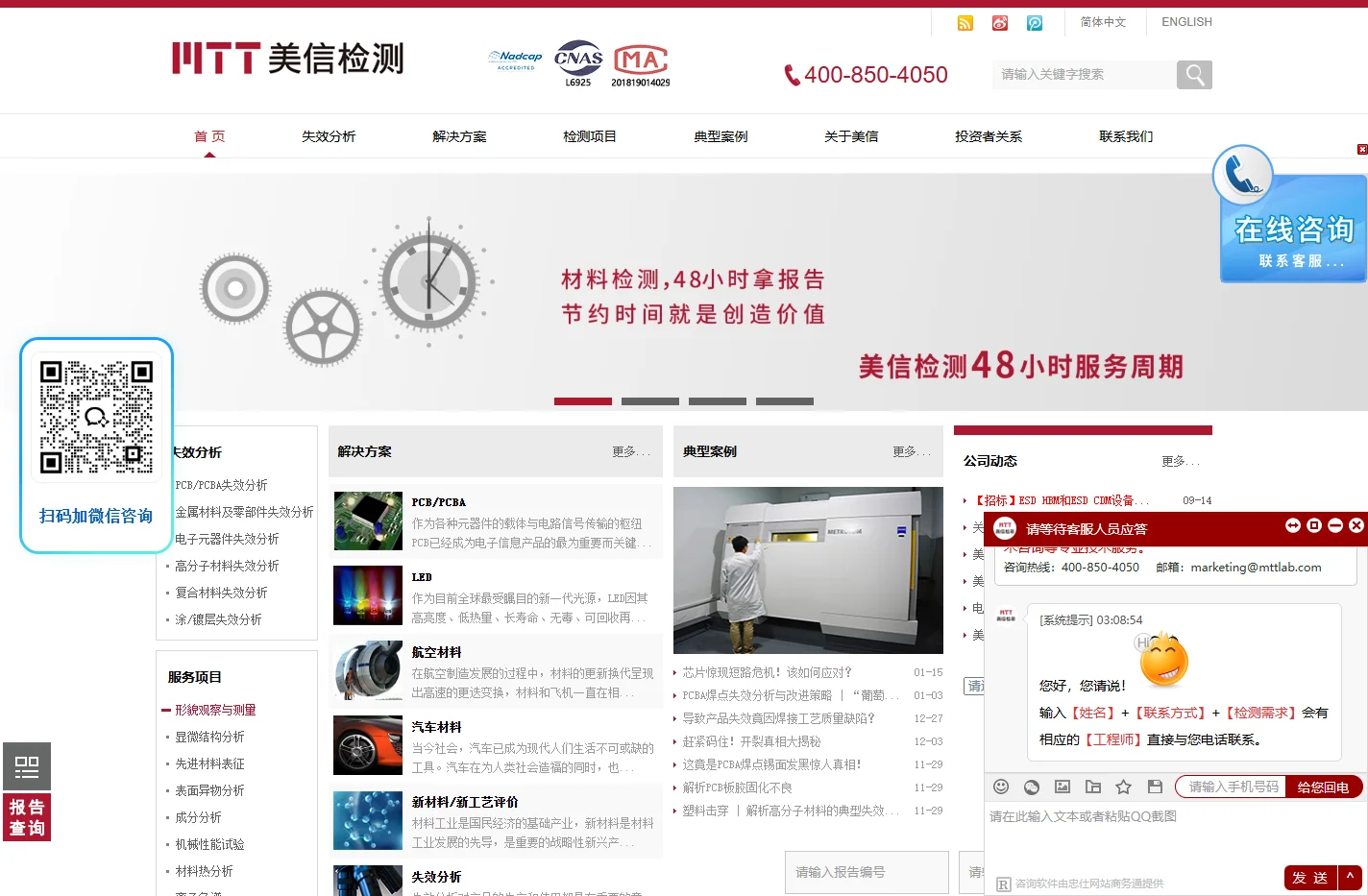Click the LED lights thumbnail
Screen dimensions: 1368x896
pyautogui.click(x=368, y=595)
